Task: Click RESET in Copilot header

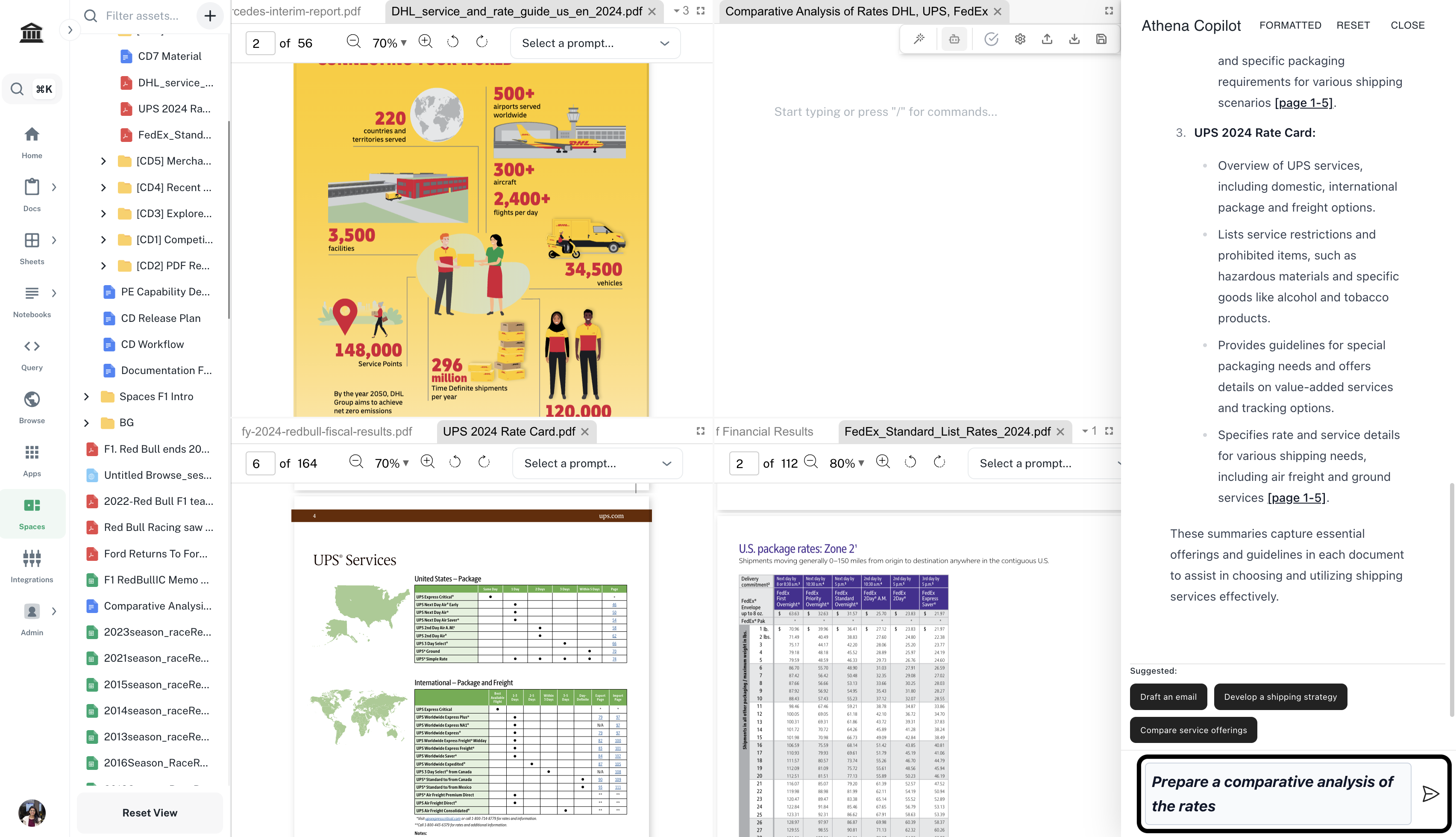Action: [x=1353, y=25]
